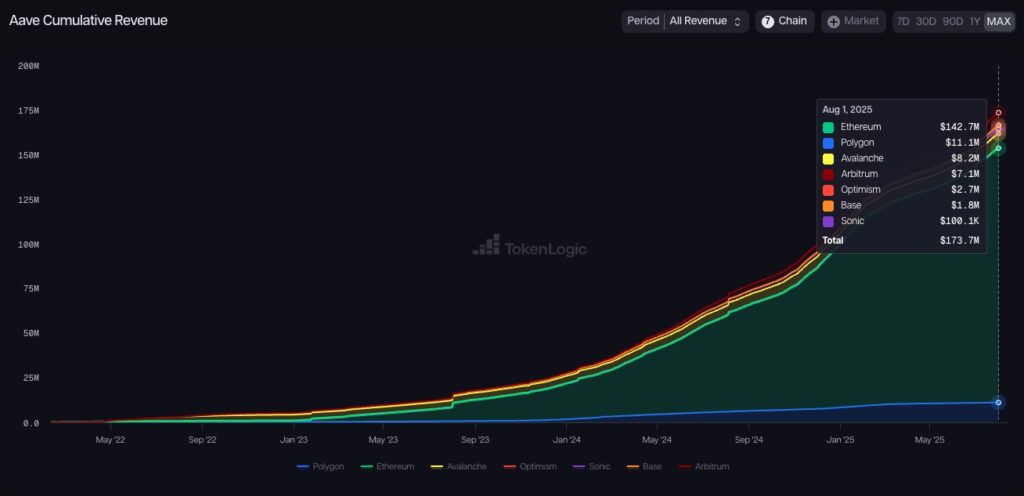The height and width of the screenshot is (496, 1024).
Task: Click the blue Polygon swatch in tooltip
Action: click(x=828, y=143)
